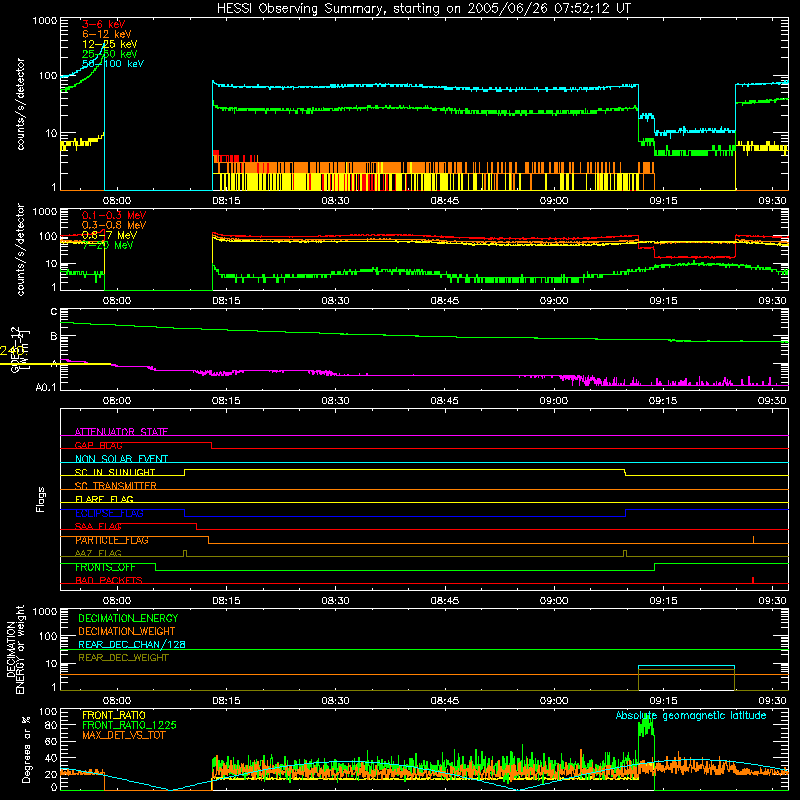Click '09:15' tick under the GOES panel
The image size is (800, 800).
point(663,401)
